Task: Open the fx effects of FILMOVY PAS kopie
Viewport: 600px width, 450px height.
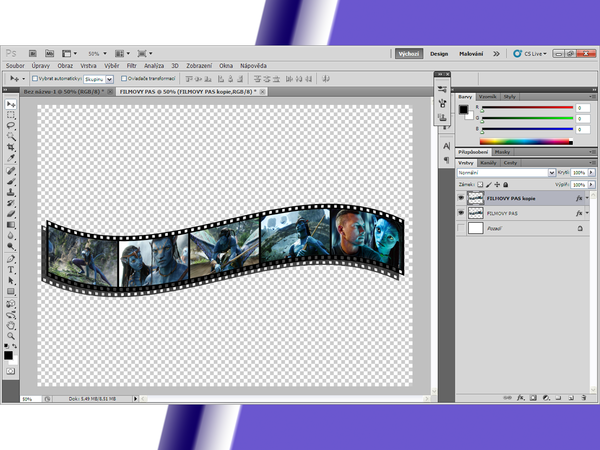Action: coord(580,198)
